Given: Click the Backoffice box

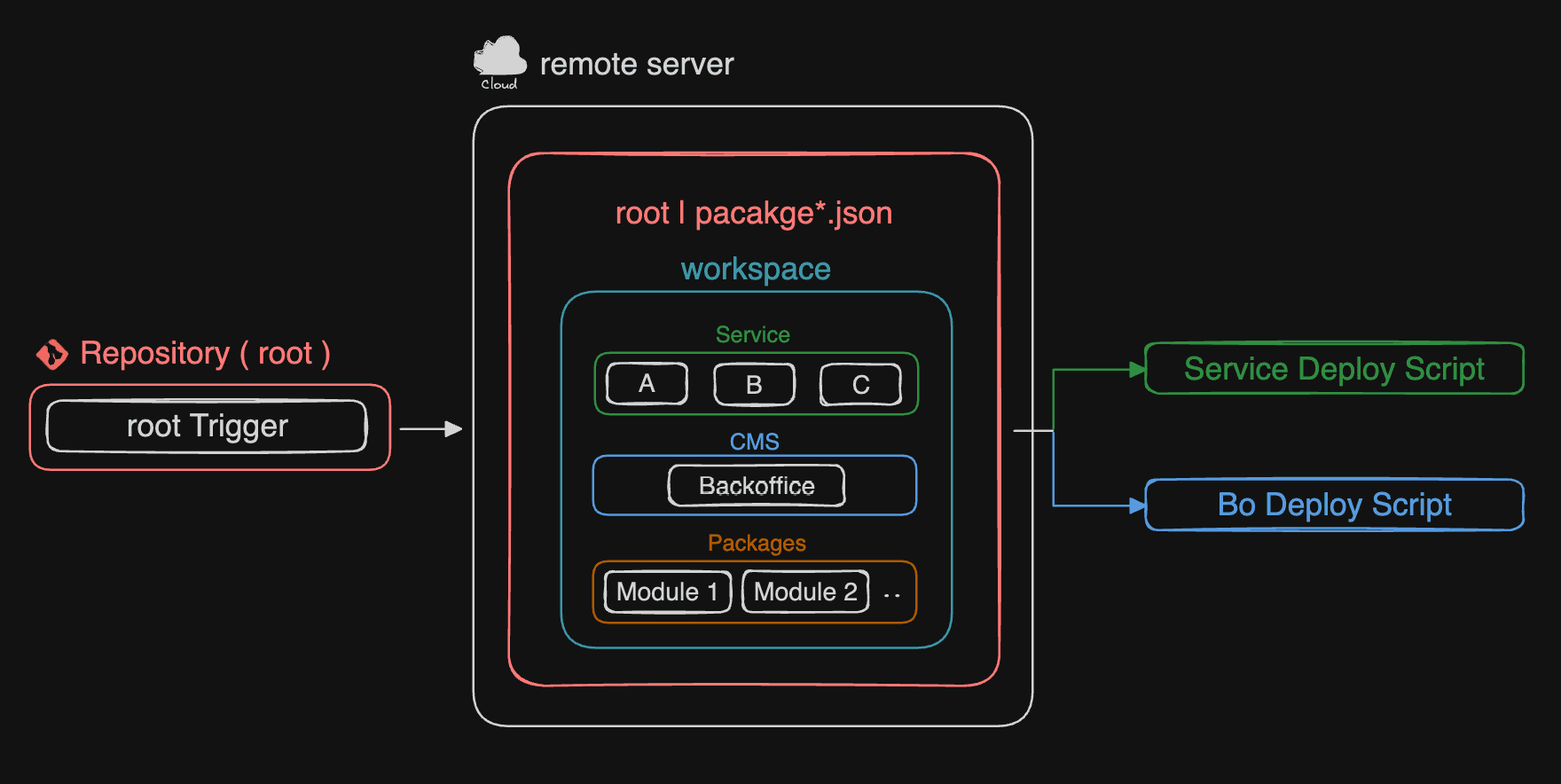Looking at the screenshot, I should (x=757, y=486).
